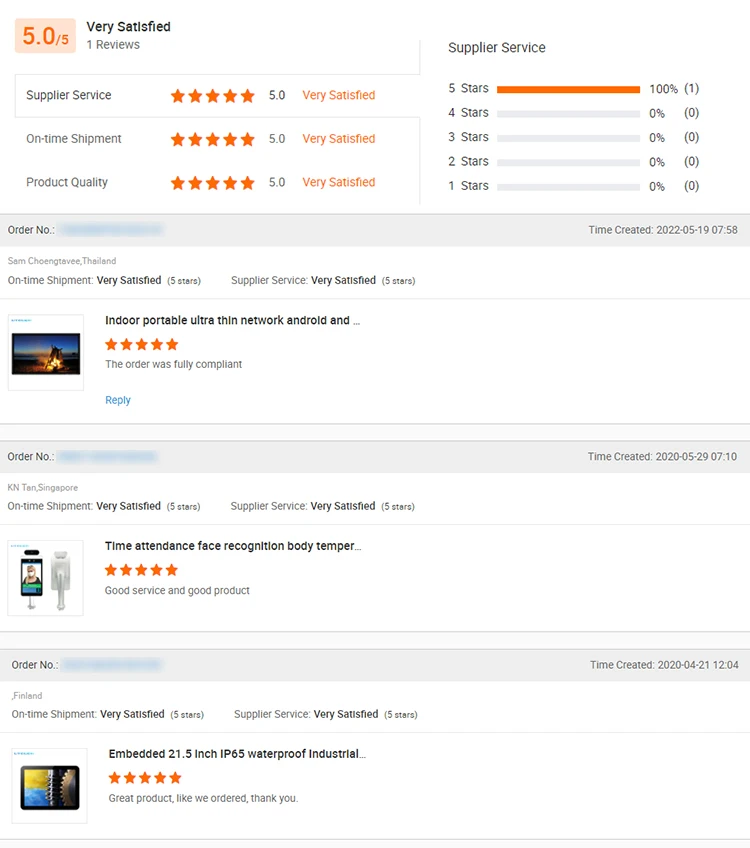
Task: Click the Reply link under first review
Action: click(118, 400)
